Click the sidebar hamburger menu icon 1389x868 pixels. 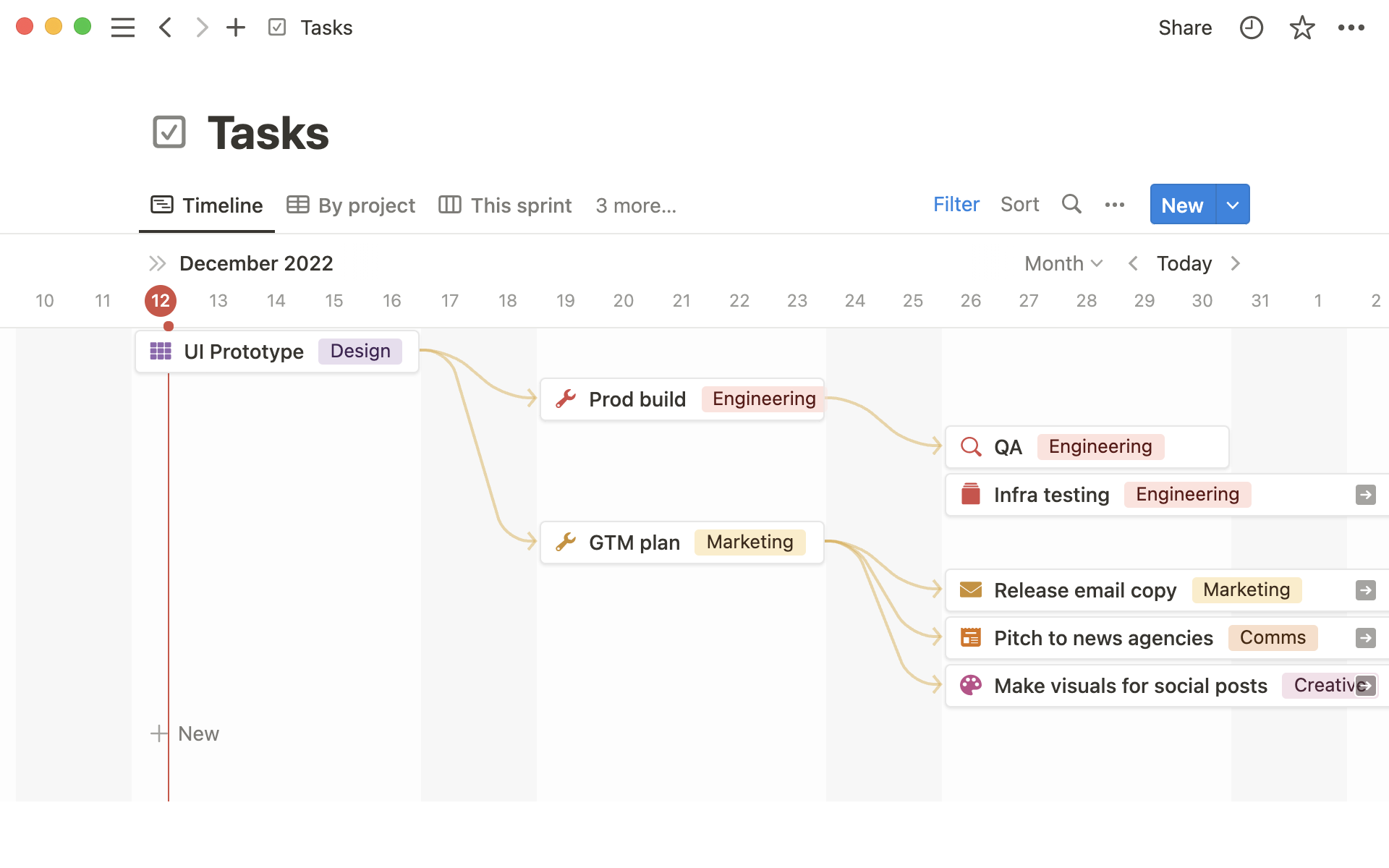point(123,27)
